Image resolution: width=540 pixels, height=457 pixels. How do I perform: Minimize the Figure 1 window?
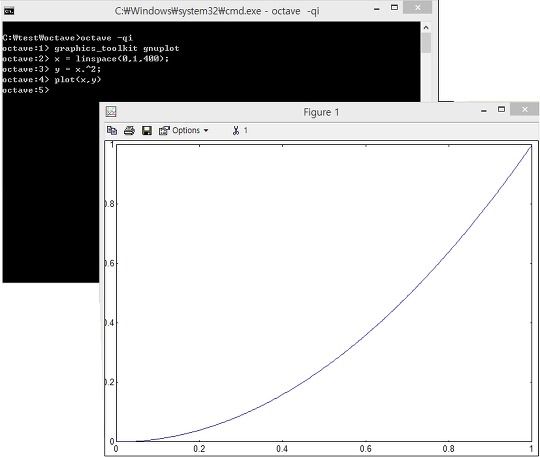point(484,111)
